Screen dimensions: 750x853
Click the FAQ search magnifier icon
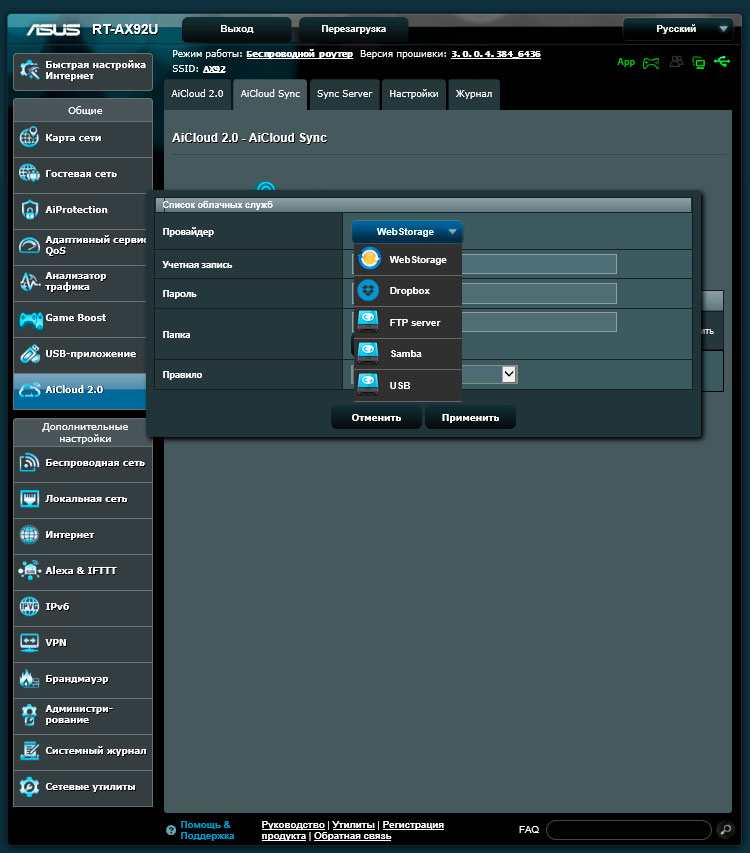[725, 830]
